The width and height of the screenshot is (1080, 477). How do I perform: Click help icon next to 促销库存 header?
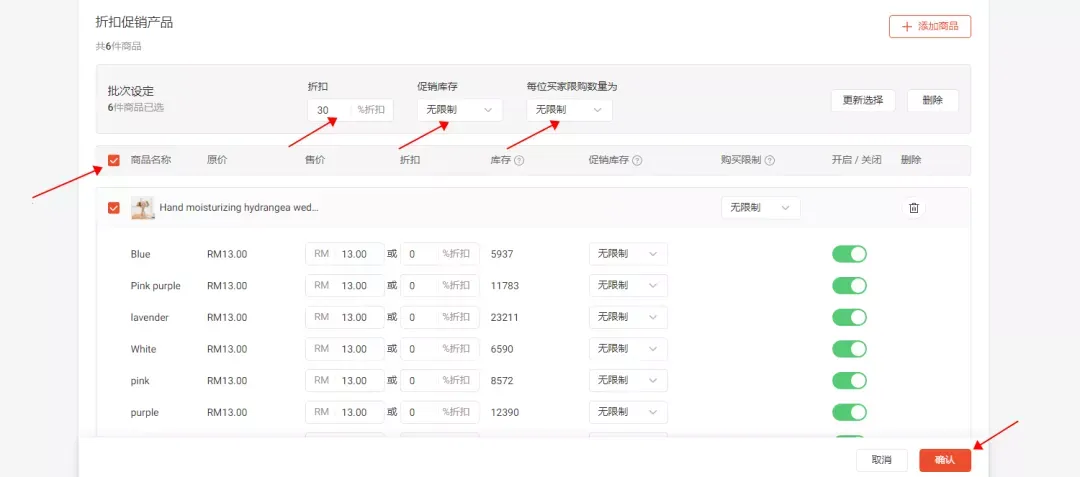coord(637,160)
